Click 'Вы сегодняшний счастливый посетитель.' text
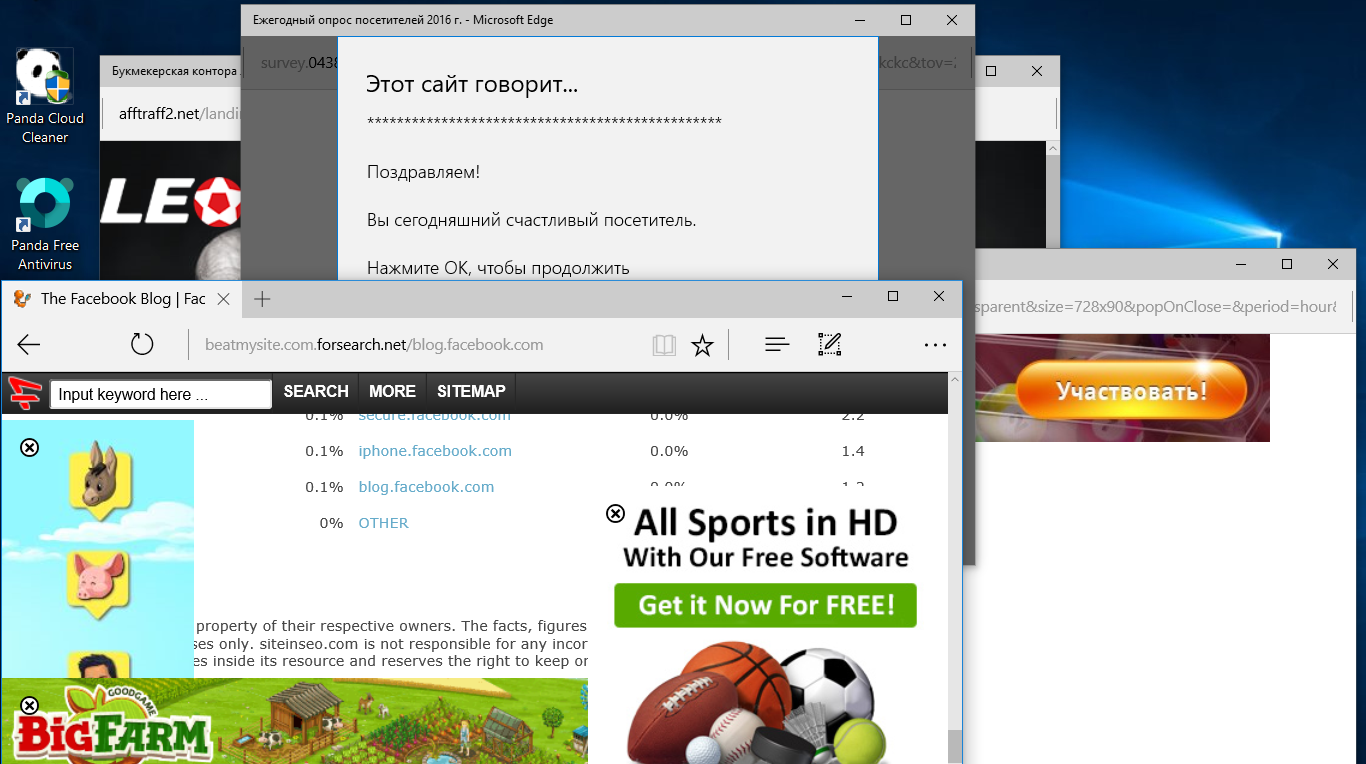Viewport: 1366px width, 764px height. pyautogui.click(x=531, y=220)
